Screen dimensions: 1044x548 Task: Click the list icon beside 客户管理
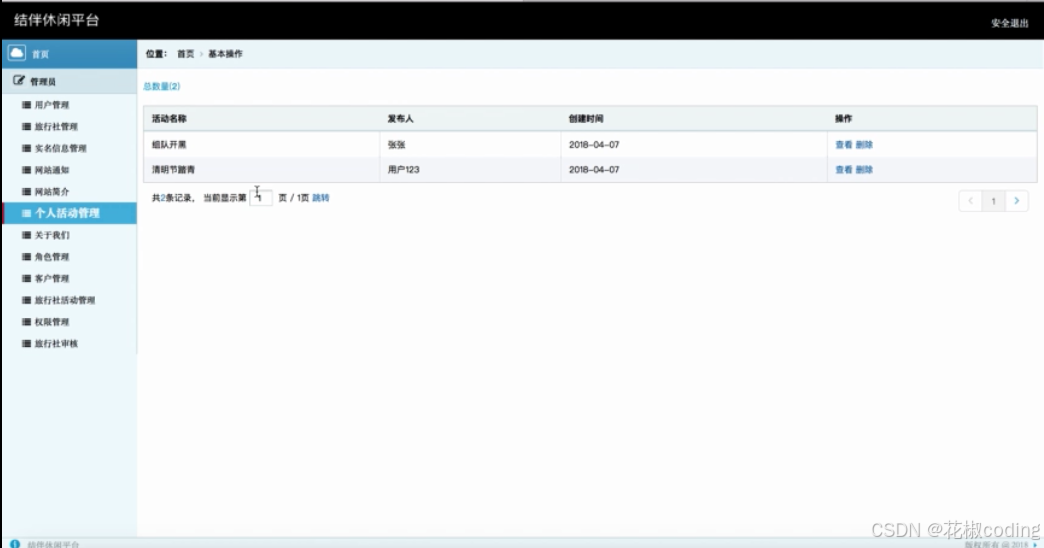(27, 278)
